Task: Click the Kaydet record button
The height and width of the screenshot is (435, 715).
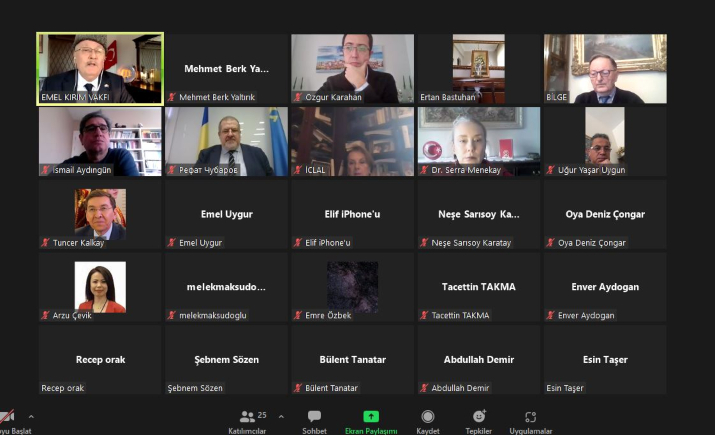Action: coord(428,420)
